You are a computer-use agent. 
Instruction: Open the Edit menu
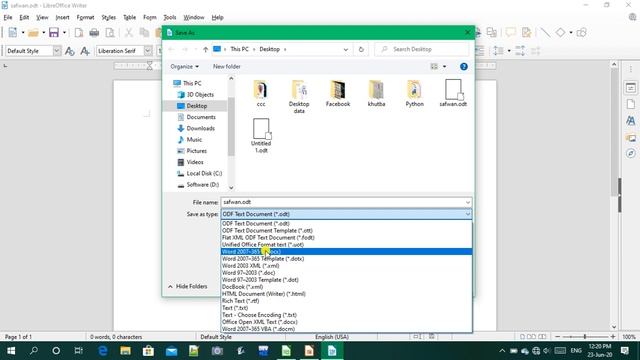click(24, 18)
